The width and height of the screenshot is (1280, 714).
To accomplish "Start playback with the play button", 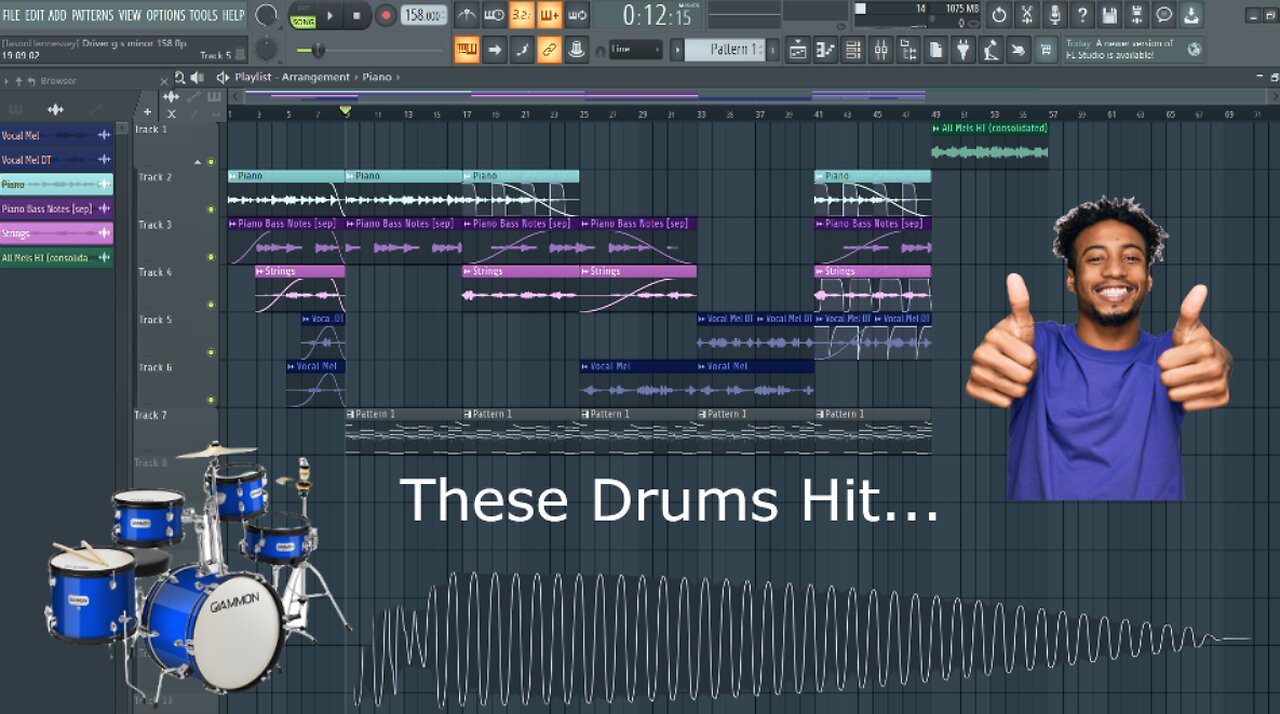I will pos(330,15).
